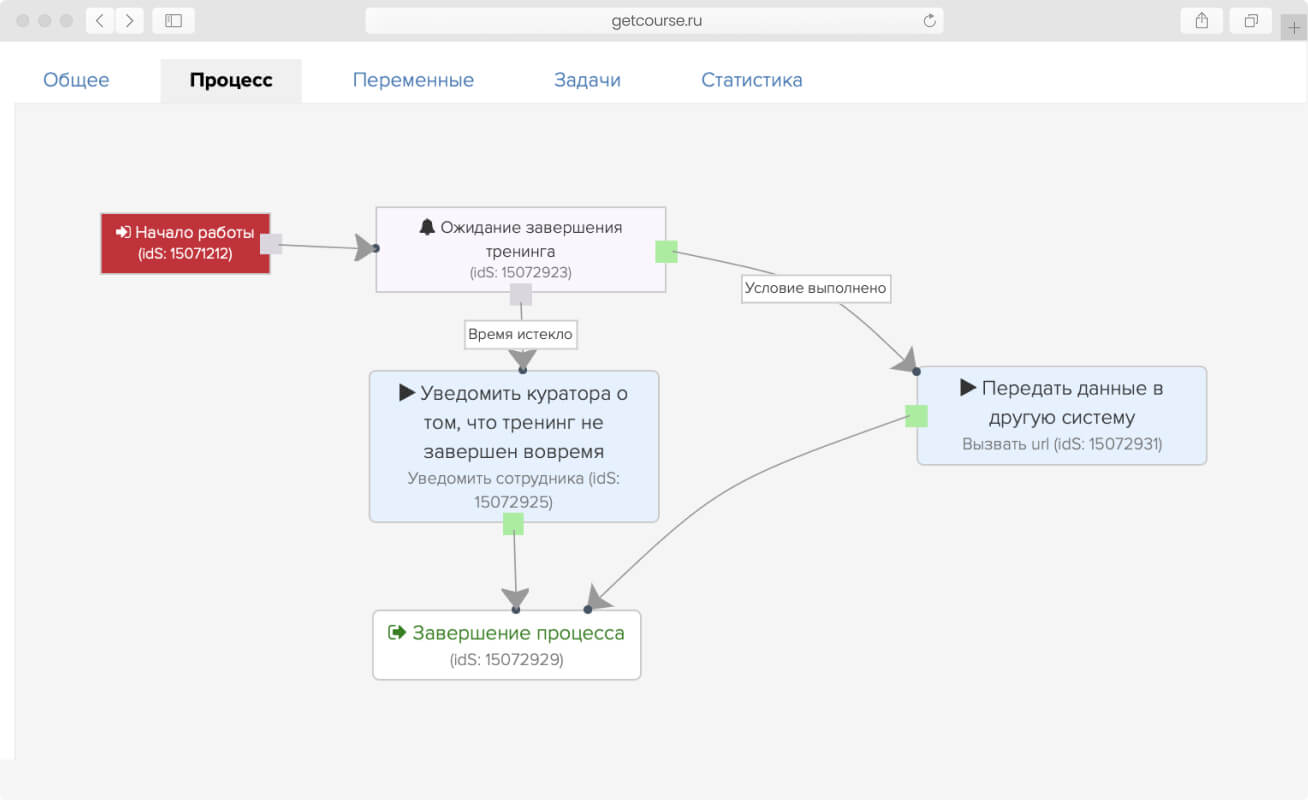Click green connector under Уведомить куратора block
The width and height of the screenshot is (1308, 800).
[513, 524]
